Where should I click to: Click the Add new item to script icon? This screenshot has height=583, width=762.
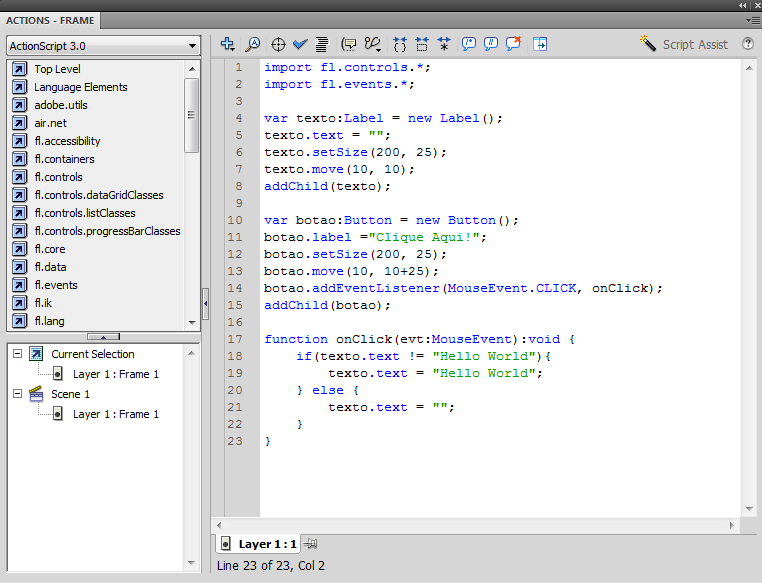tap(228, 44)
